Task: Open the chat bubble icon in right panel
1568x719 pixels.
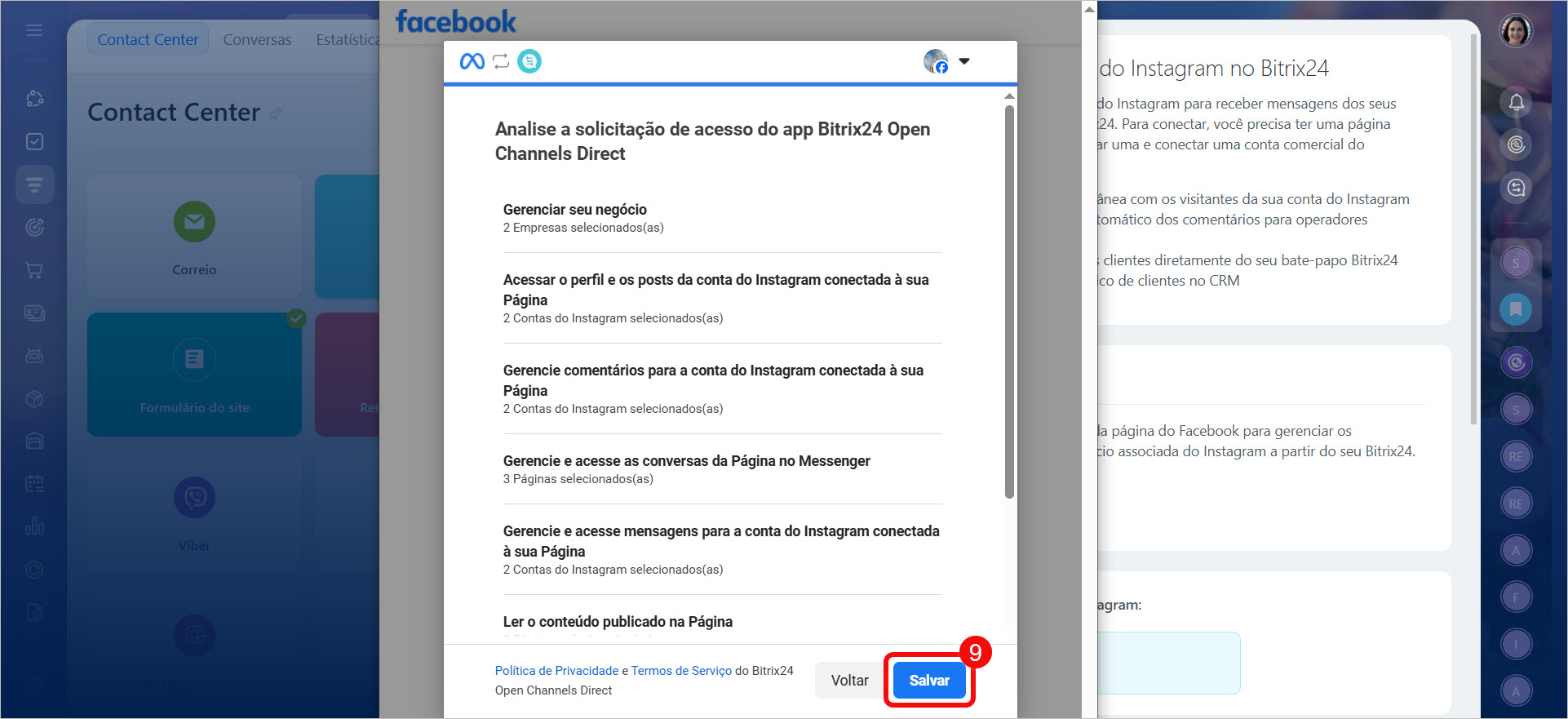Action: [x=1516, y=188]
